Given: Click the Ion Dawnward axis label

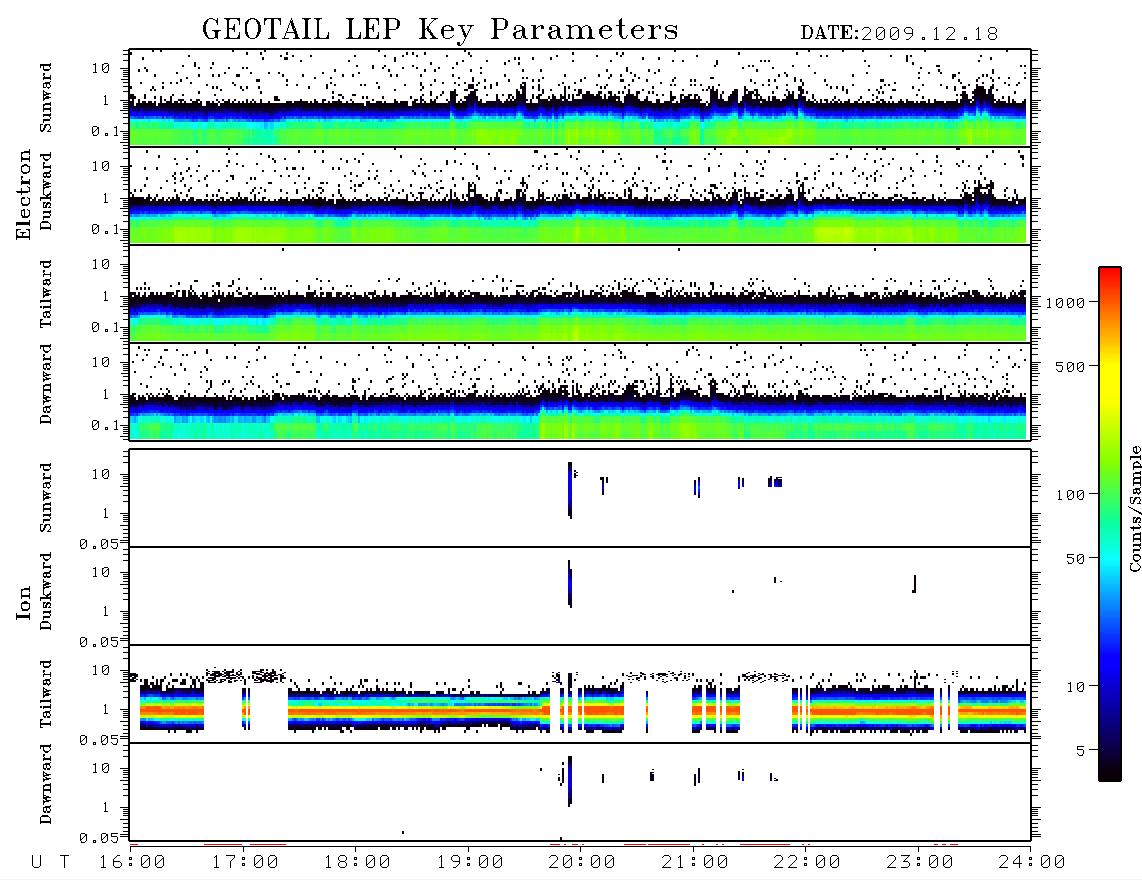Looking at the screenshot, I should (46, 784).
